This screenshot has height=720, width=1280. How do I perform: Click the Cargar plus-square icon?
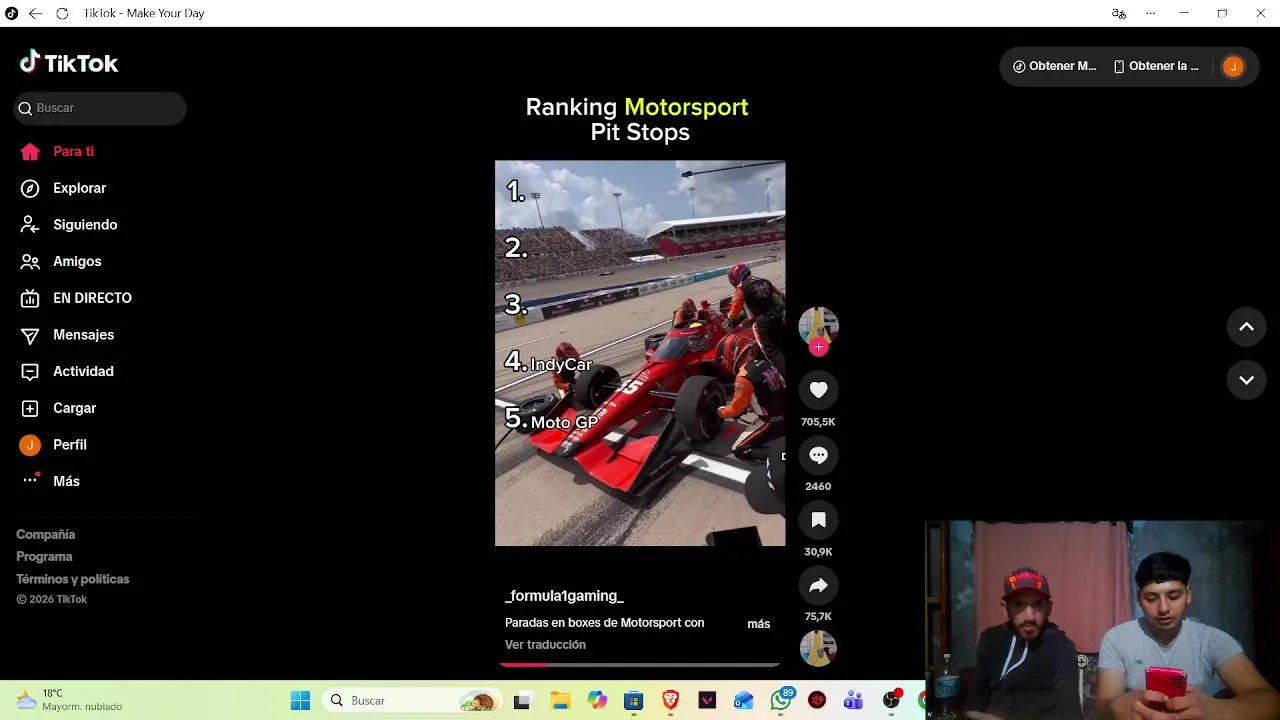30,408
